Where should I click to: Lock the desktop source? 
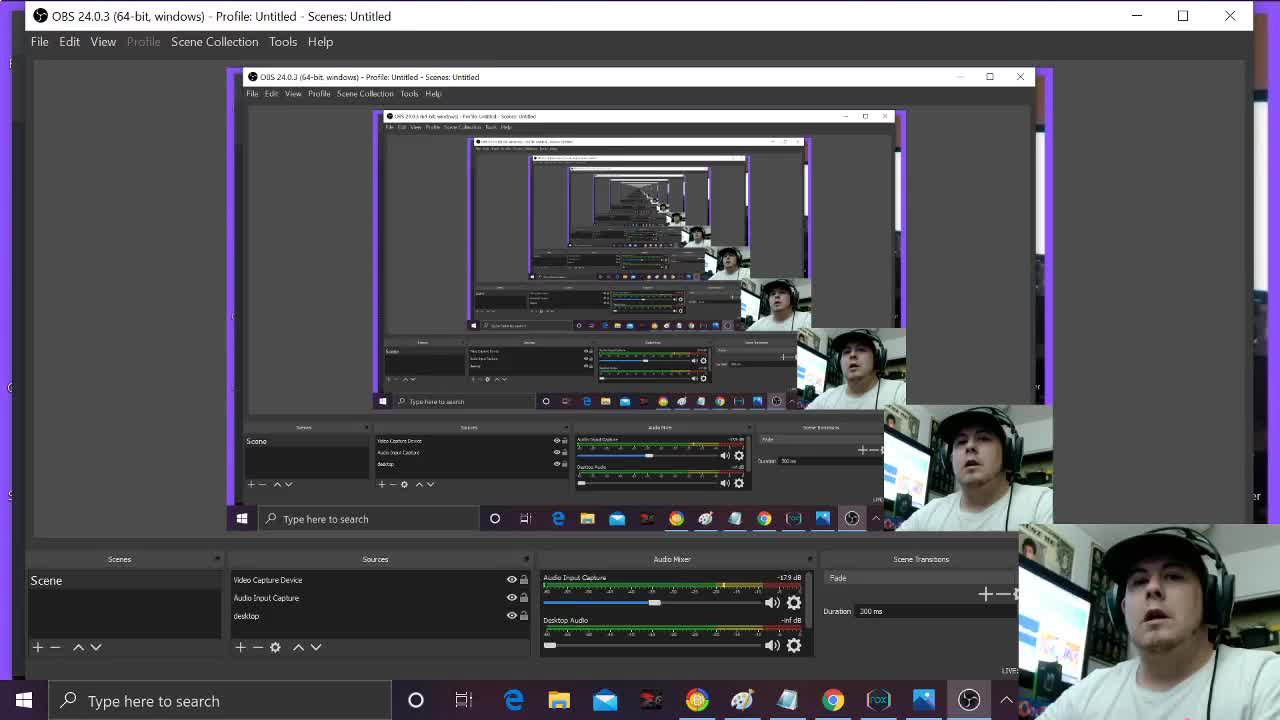click(x=524, y=616)
